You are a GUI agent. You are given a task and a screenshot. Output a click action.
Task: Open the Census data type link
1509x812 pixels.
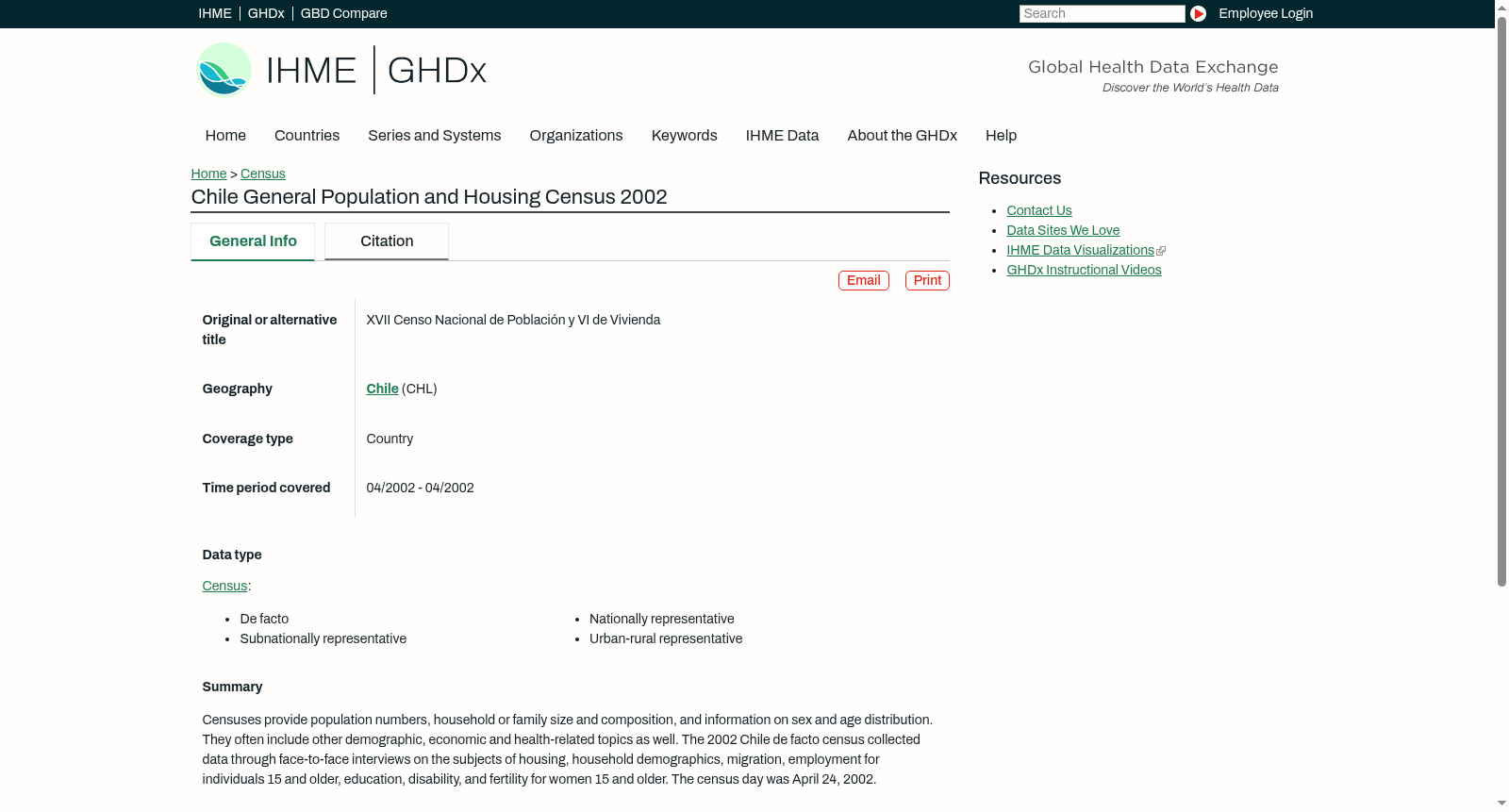click(224, 586)
